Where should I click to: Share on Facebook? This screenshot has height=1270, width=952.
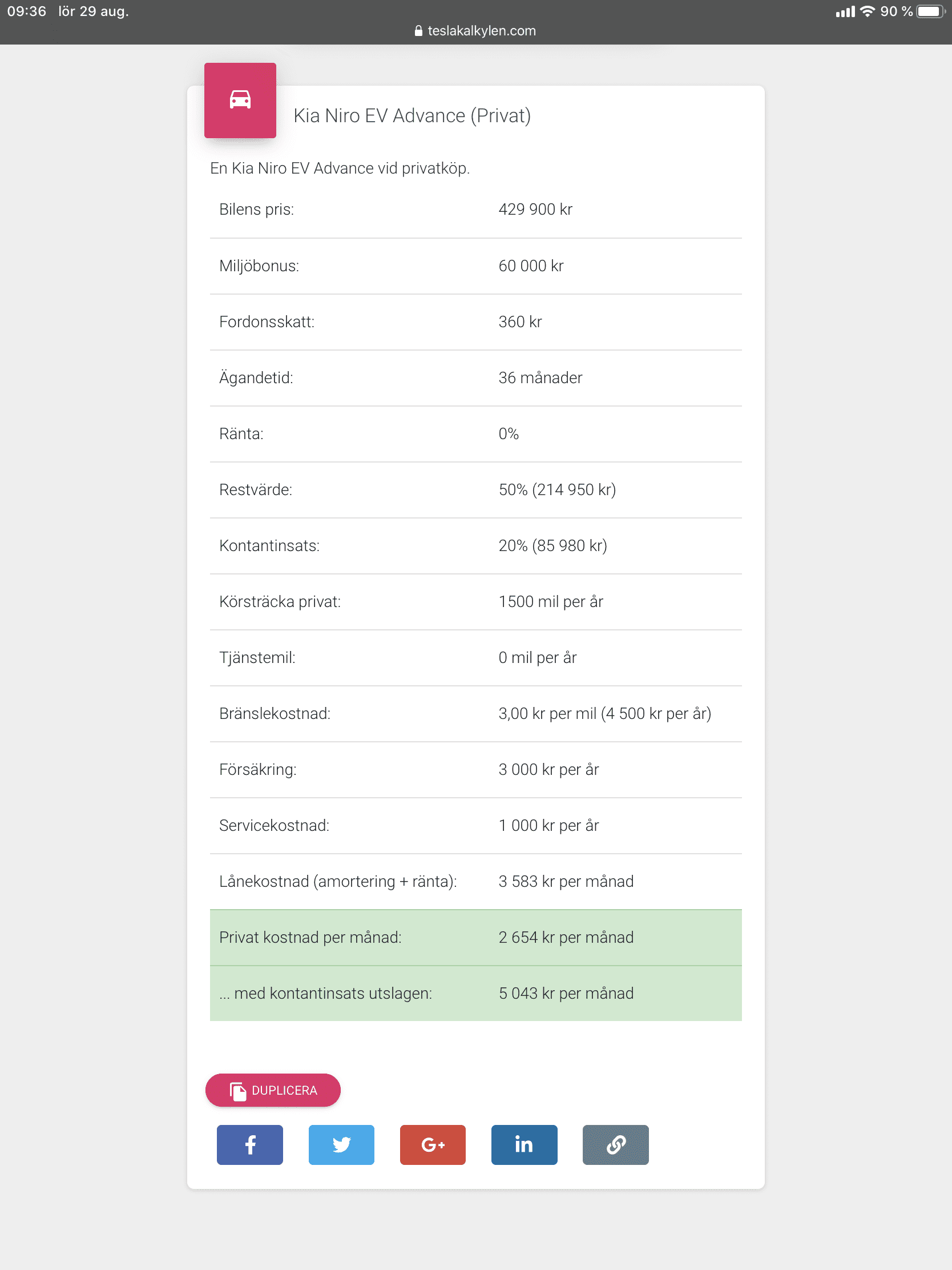[x=249, y=1144]
